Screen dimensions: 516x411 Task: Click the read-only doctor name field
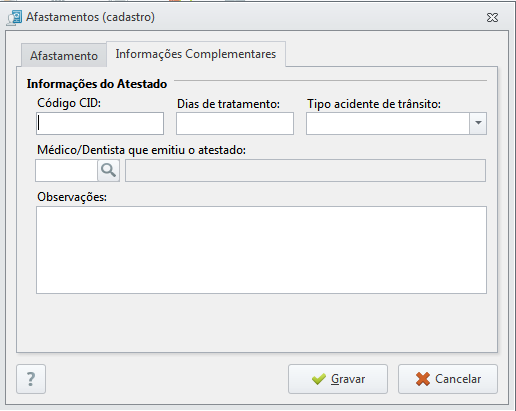coord(305,170)
